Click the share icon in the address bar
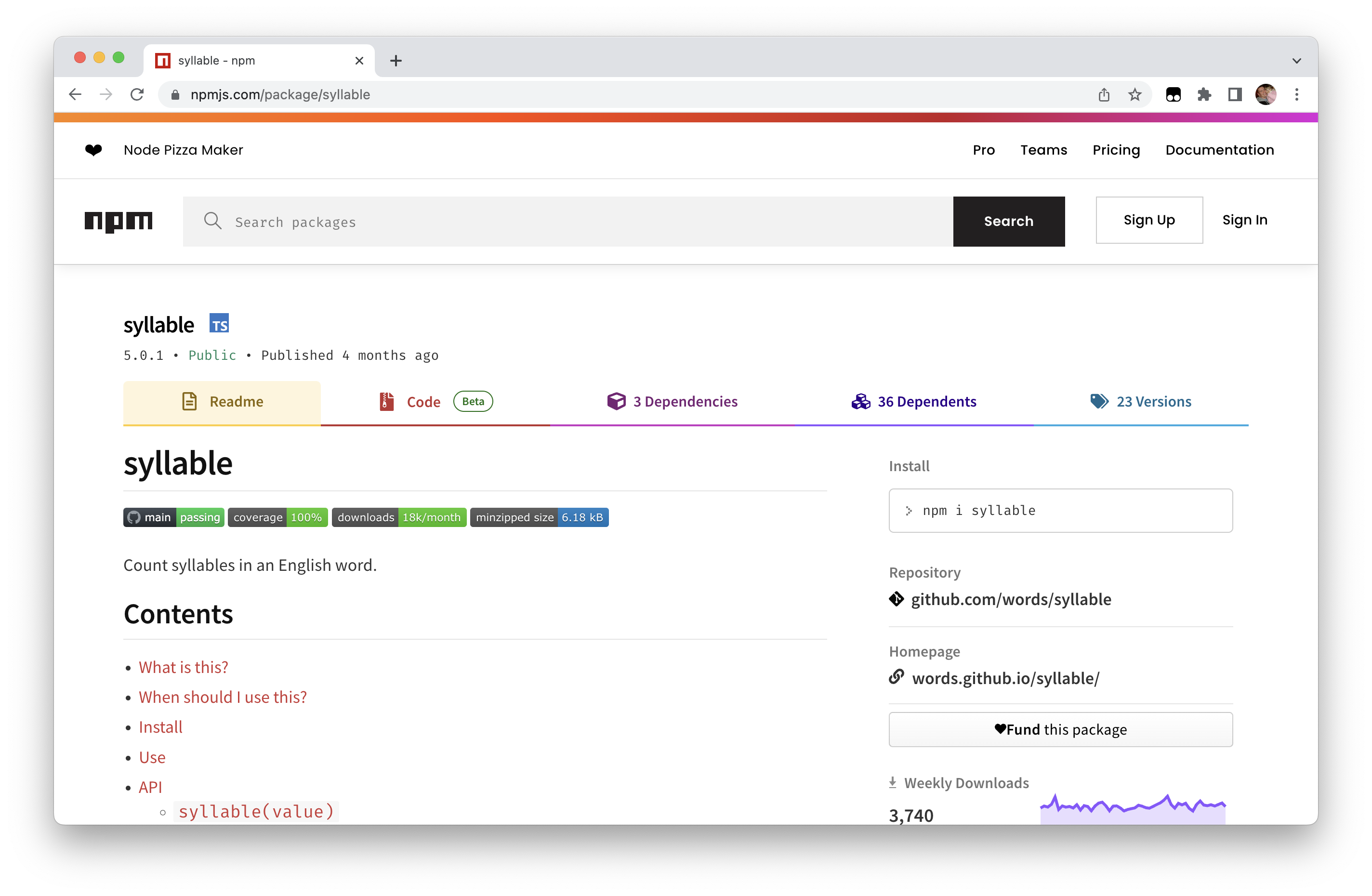This screenshot has width=1372, height=896. click(1104, 94)
